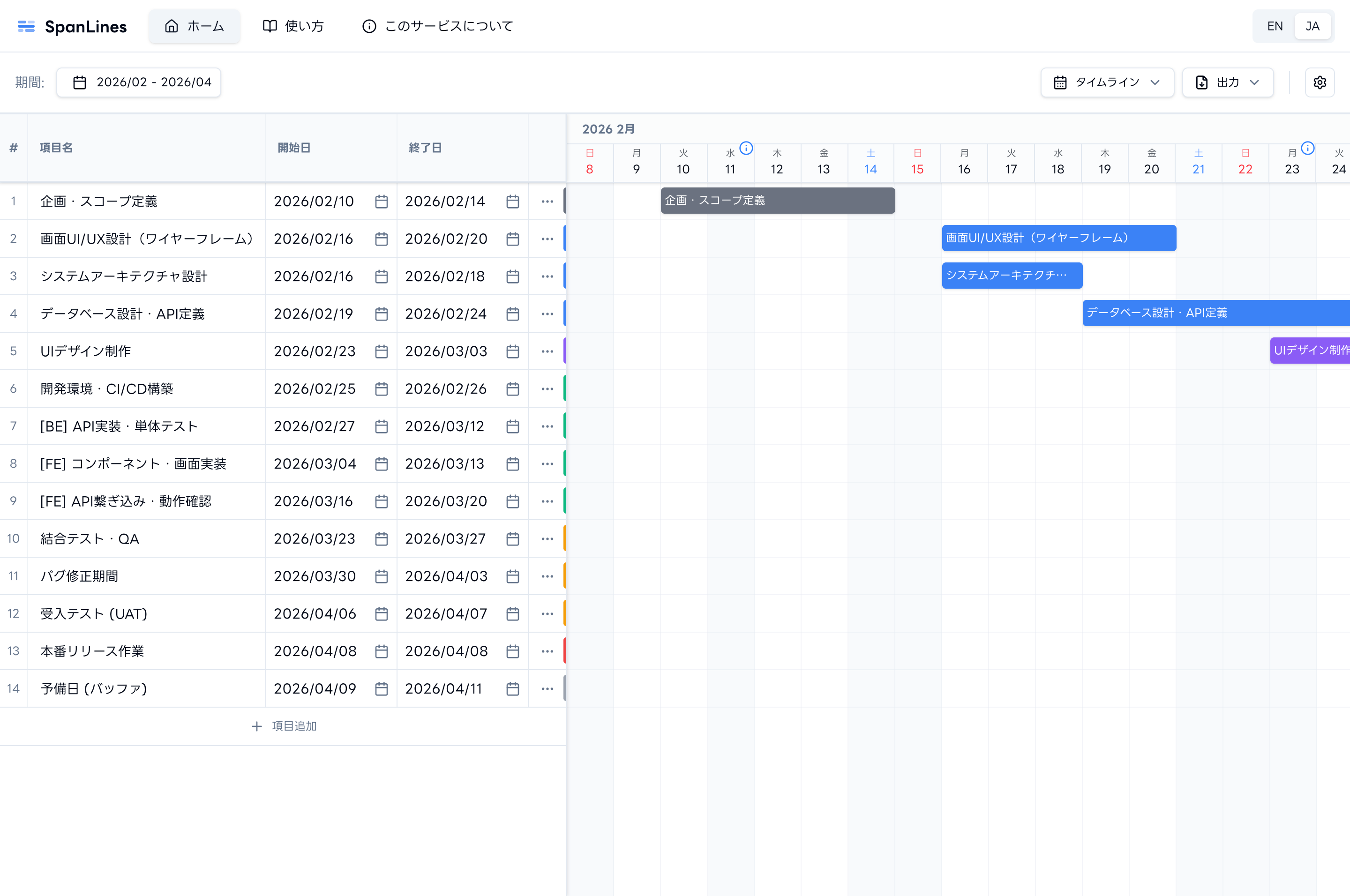Screen dimensions: 1350x896
Task: Switch language to JA
Action: [x=1312, y=26]
